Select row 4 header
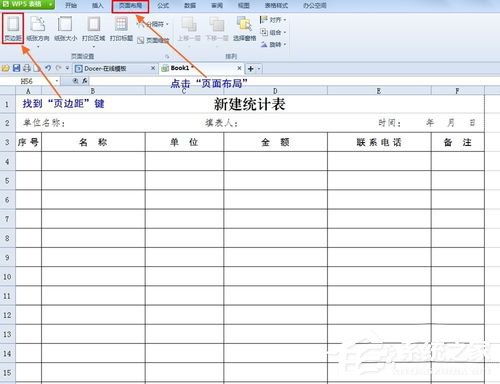The image size is (500, 384). pos(7,162)
